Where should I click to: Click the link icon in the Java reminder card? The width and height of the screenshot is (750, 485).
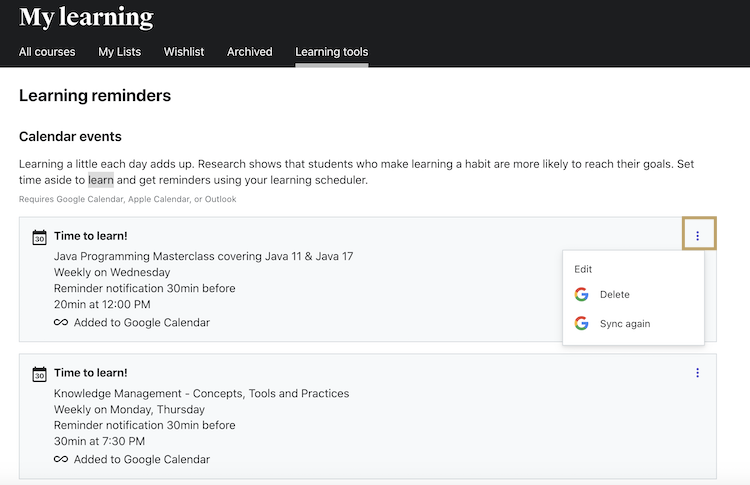coord(61,323)
